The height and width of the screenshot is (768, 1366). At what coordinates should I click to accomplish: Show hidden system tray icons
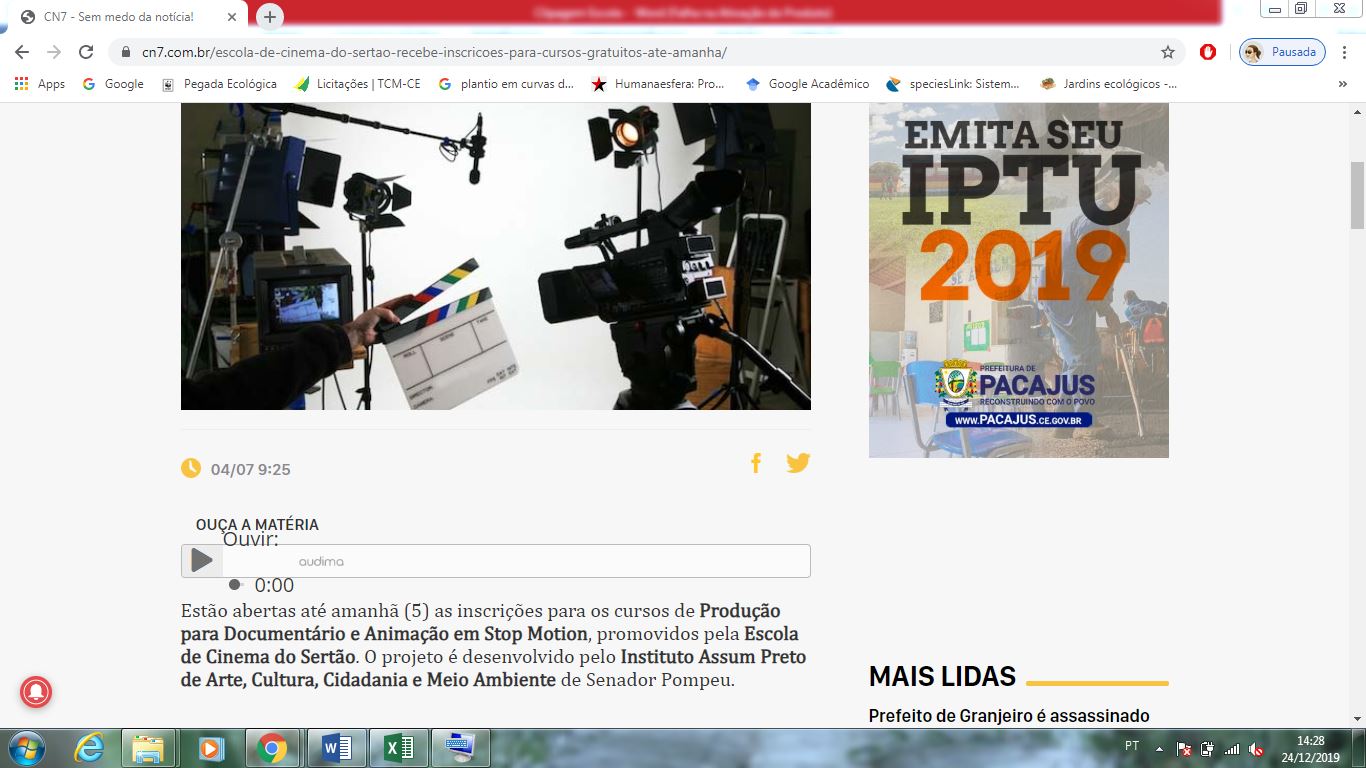(x=1159, y=748)
